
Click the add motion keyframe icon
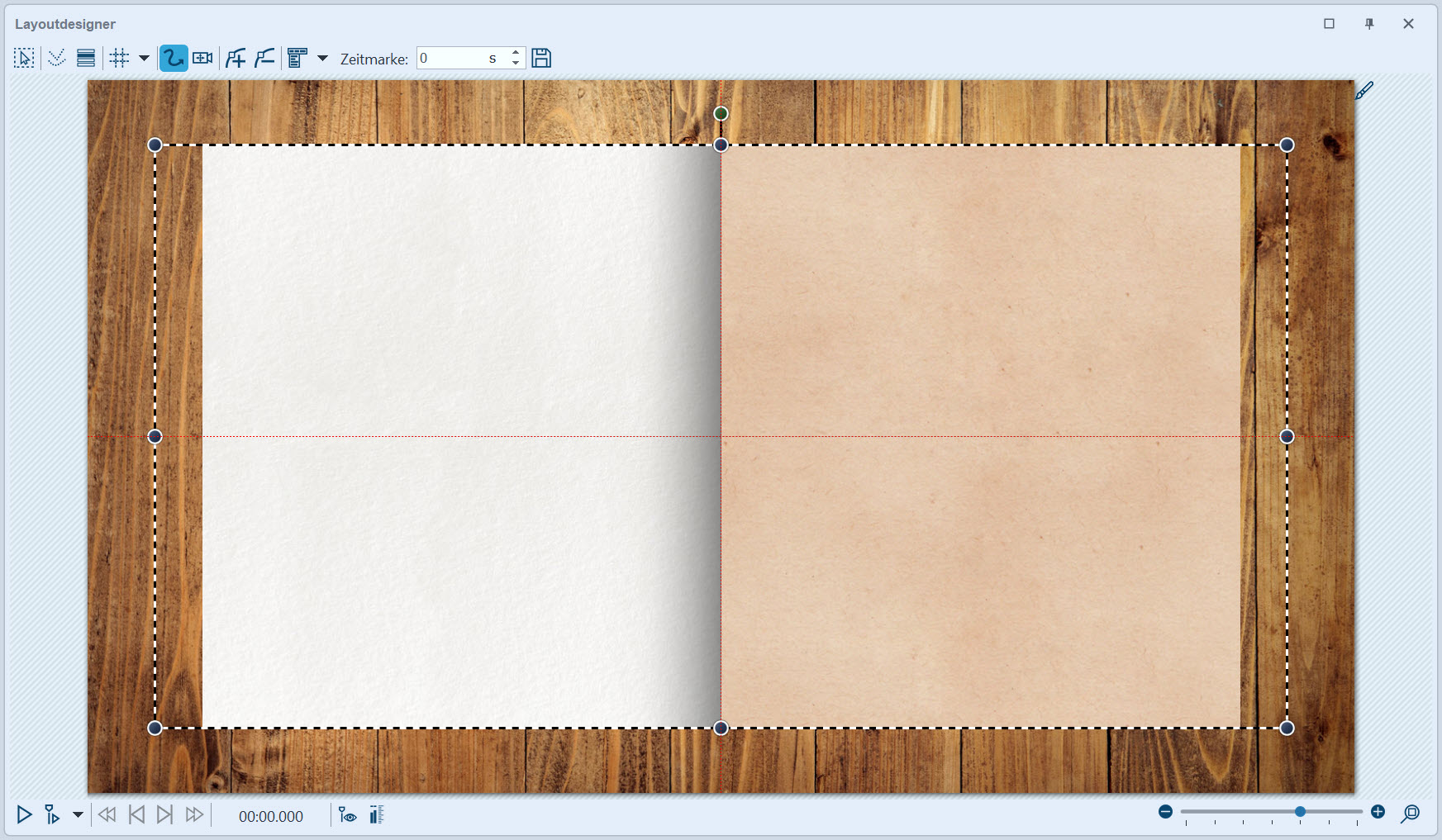click(236, 58)
